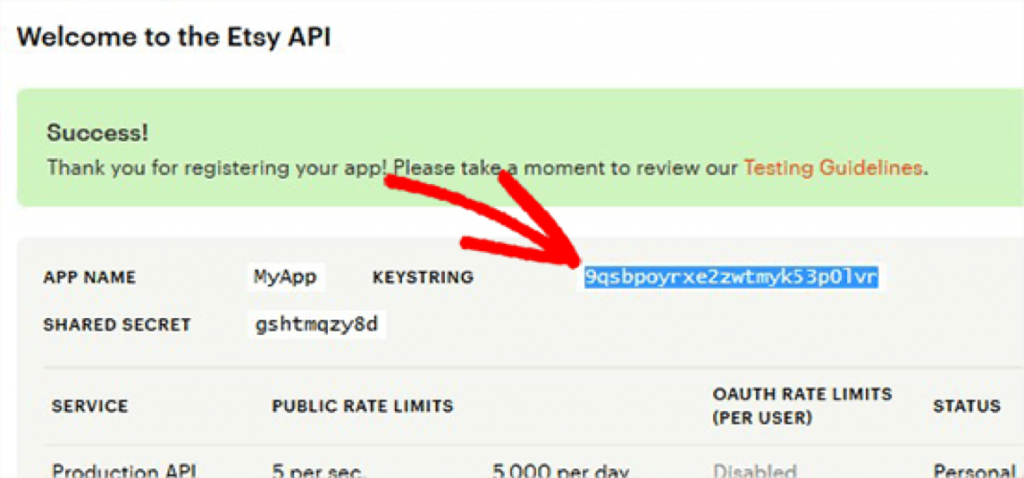1024x478 pixels.
Task: Click the KEYSTRING label
Action: point(423,278)
